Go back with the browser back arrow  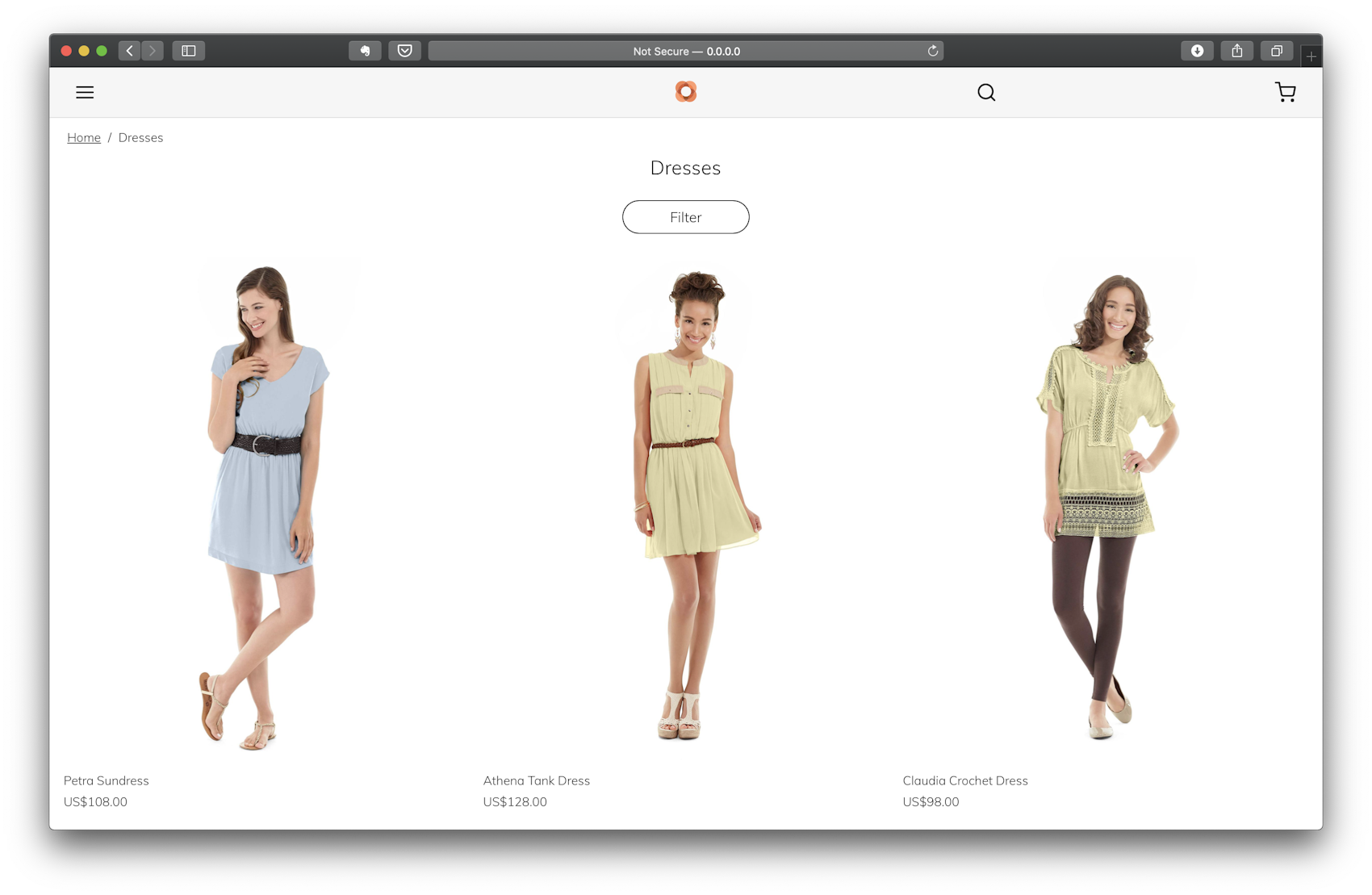click(130, 51)
